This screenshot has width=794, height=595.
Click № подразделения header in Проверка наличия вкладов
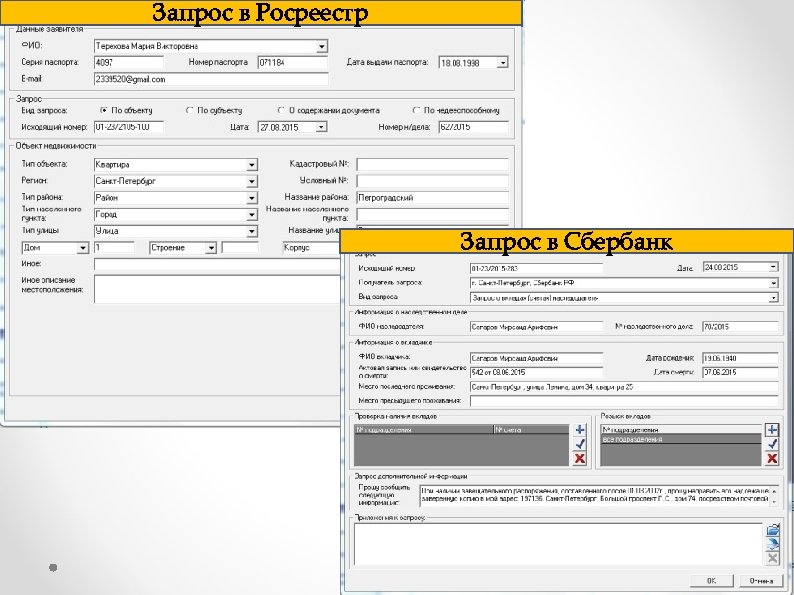(x=424, y=429)
